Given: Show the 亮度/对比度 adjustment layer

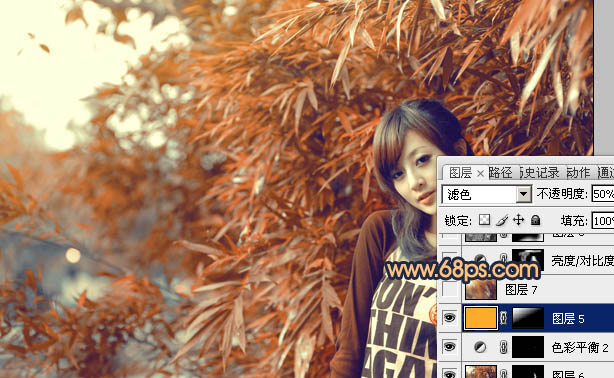Looking at the screenshot, I should (449, 259).
